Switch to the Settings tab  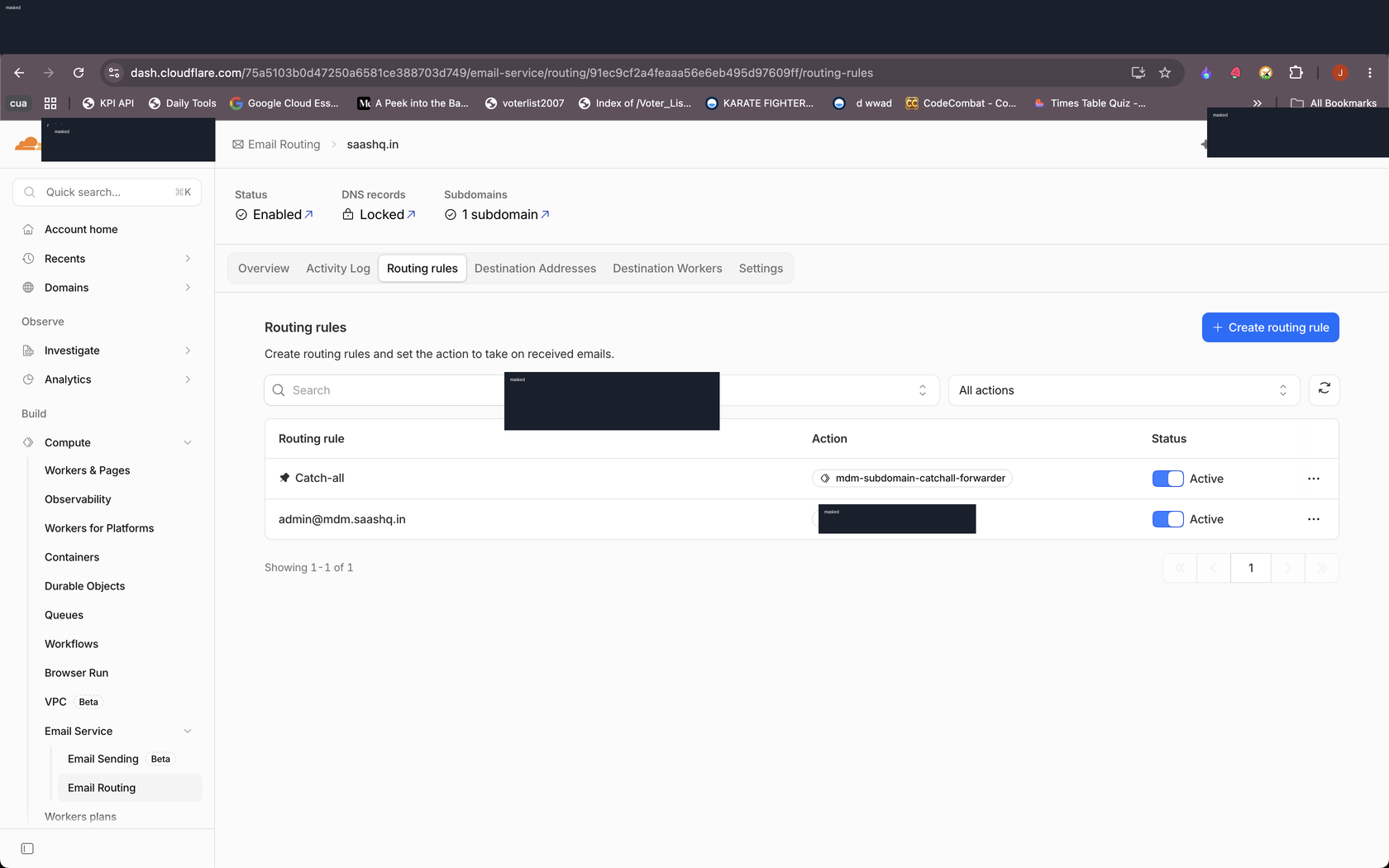pyautogui.click(x=761, y=269)
